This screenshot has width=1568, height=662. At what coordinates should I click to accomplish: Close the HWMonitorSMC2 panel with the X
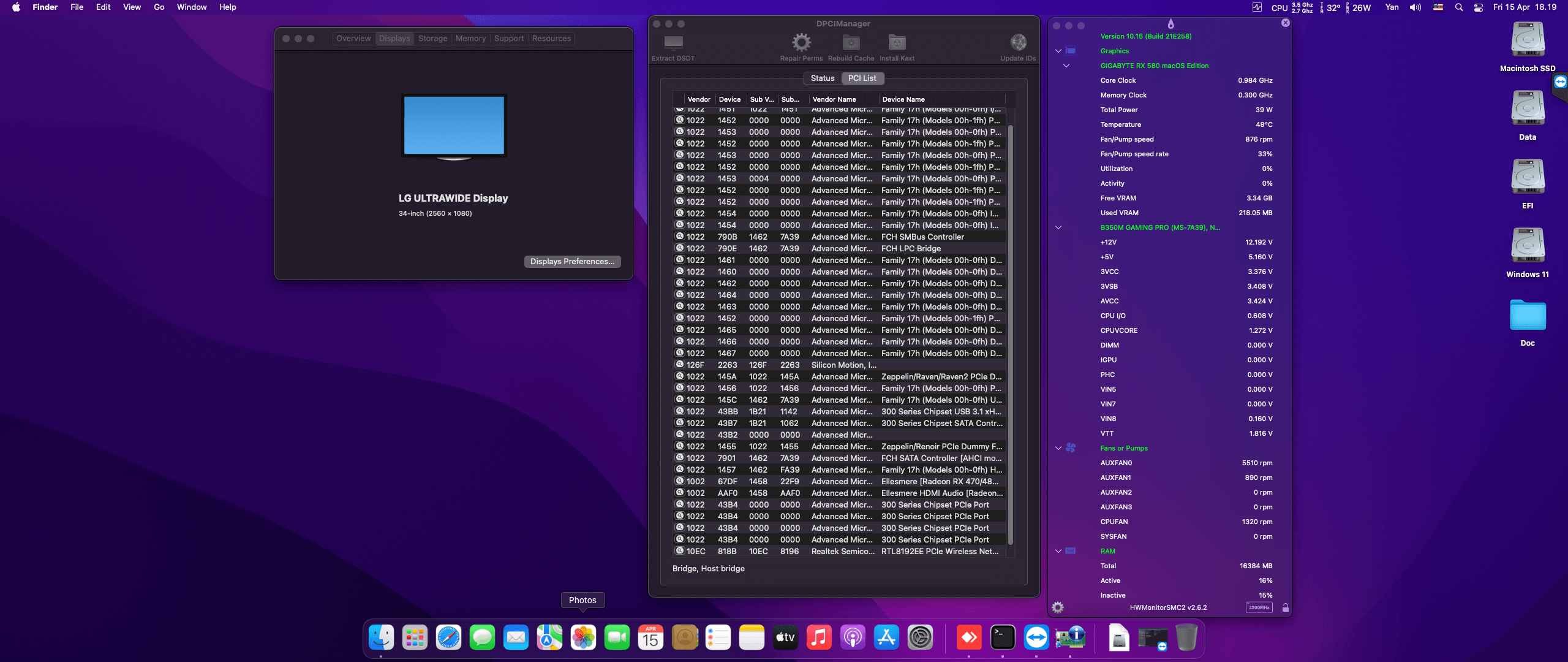click(1285, 23)
